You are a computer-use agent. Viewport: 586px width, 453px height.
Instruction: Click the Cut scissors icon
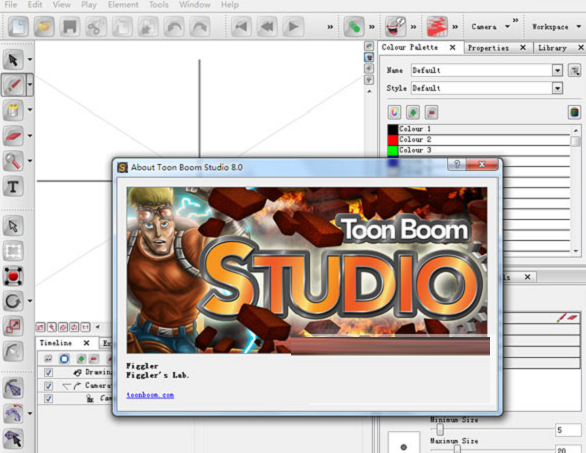coord(96,27)
